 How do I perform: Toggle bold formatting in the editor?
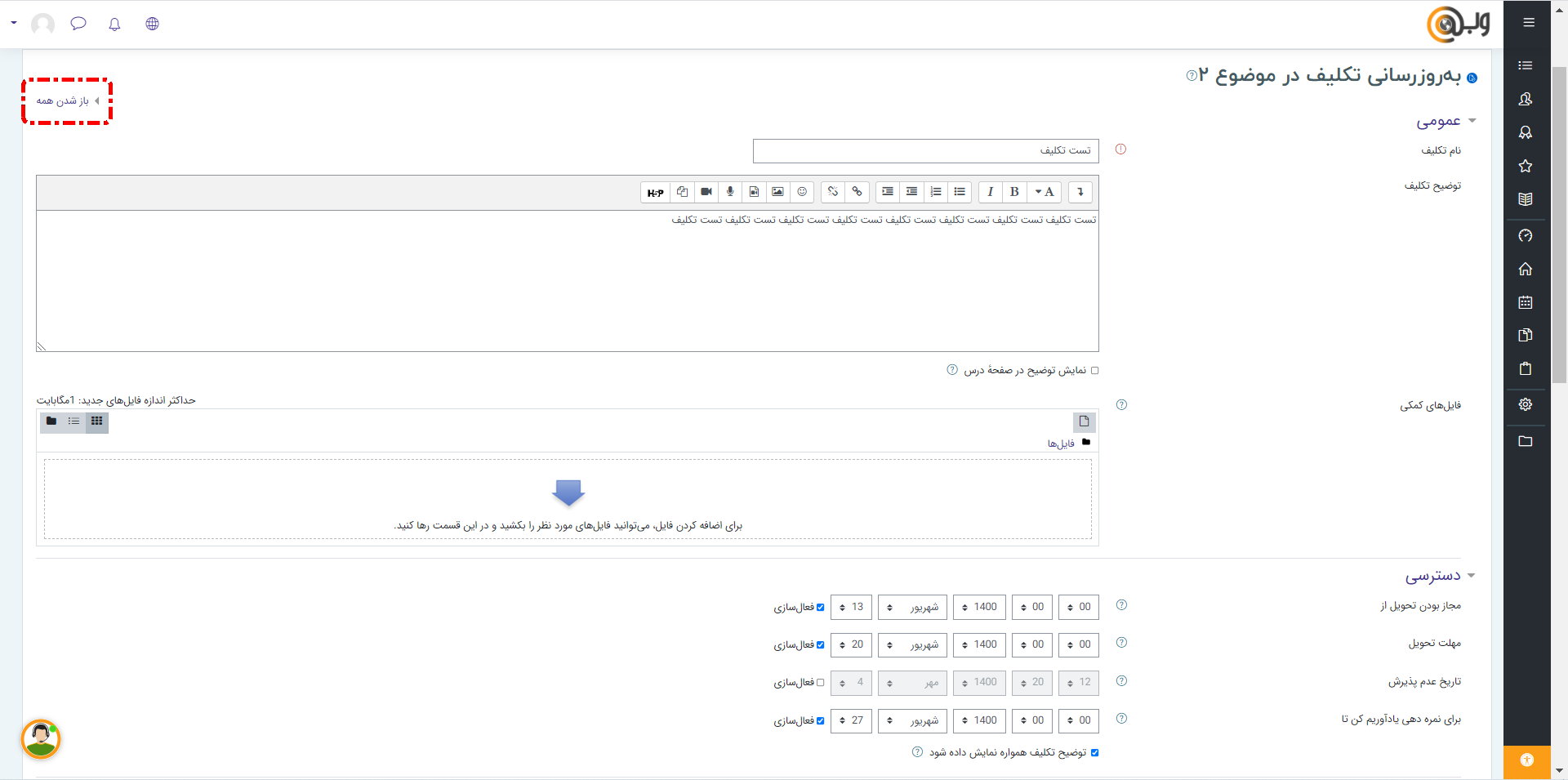[1014, 192]
